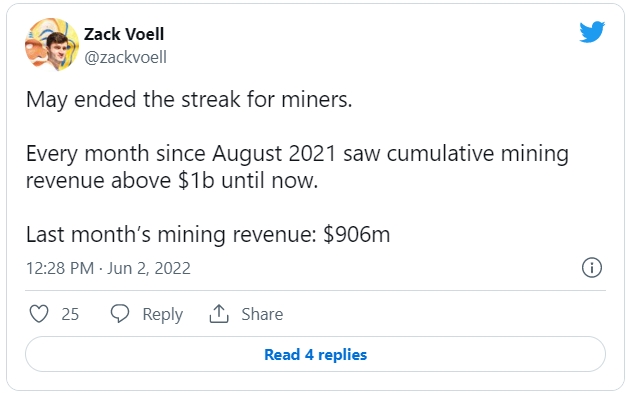Like the tweet with heart icon

pyautogui.click(x=39, y=314)
